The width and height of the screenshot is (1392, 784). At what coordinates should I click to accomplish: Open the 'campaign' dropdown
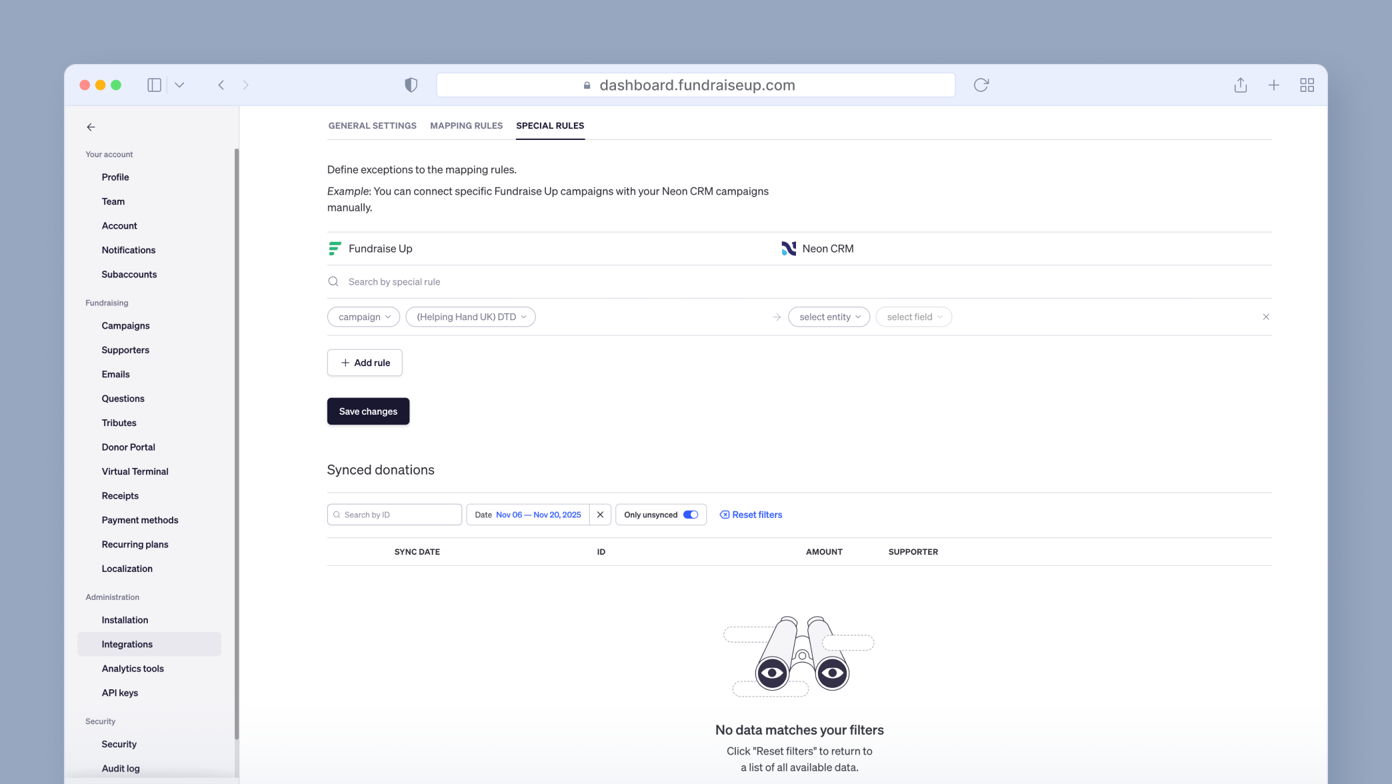point(363,316)
